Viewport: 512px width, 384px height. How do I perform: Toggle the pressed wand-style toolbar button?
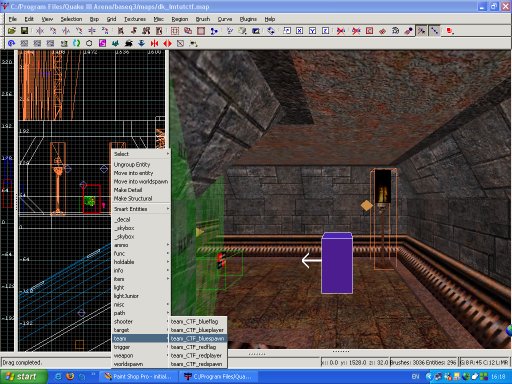[x=421, y=31]
